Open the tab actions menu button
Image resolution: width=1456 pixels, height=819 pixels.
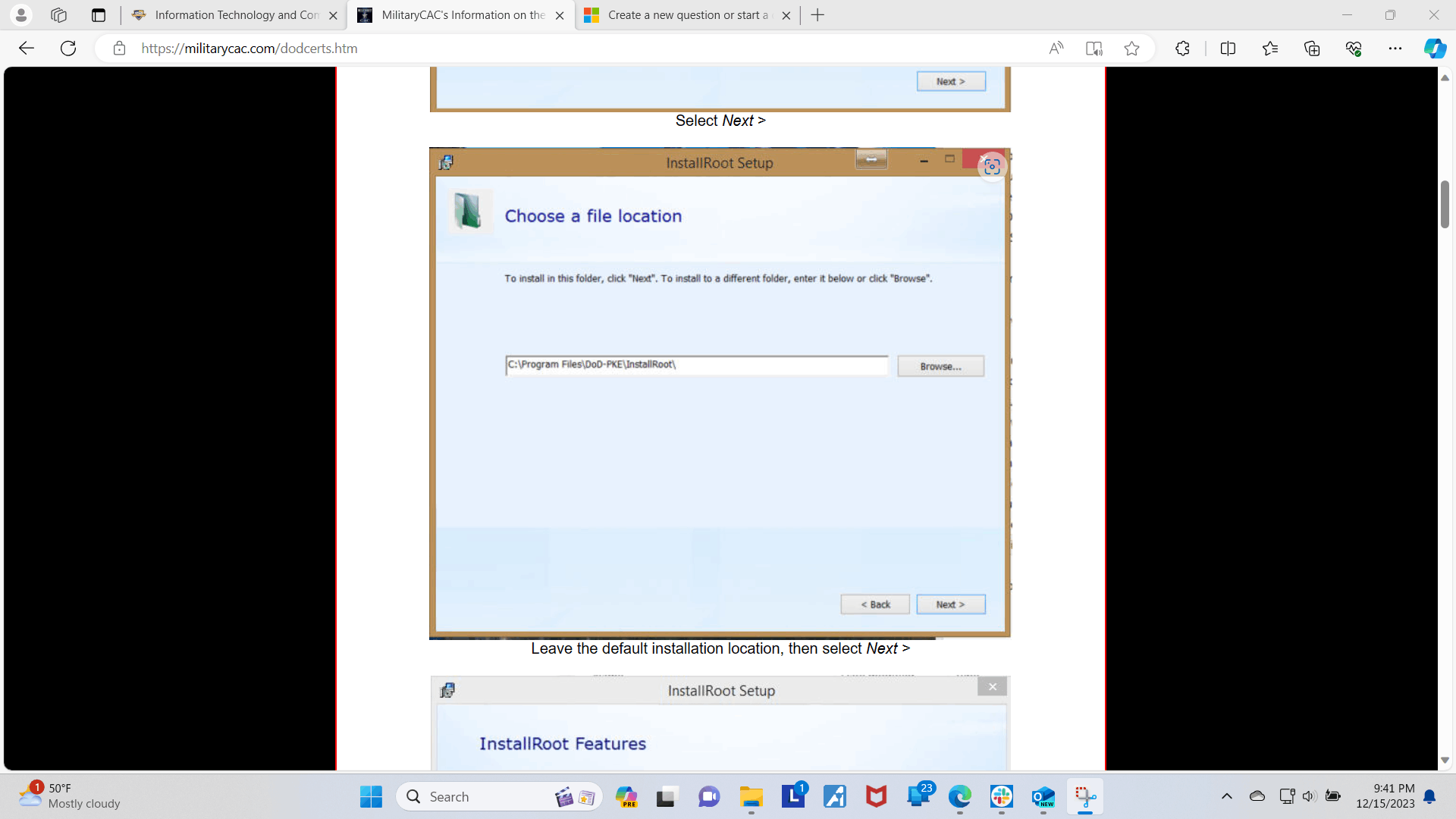pos(99,15)
